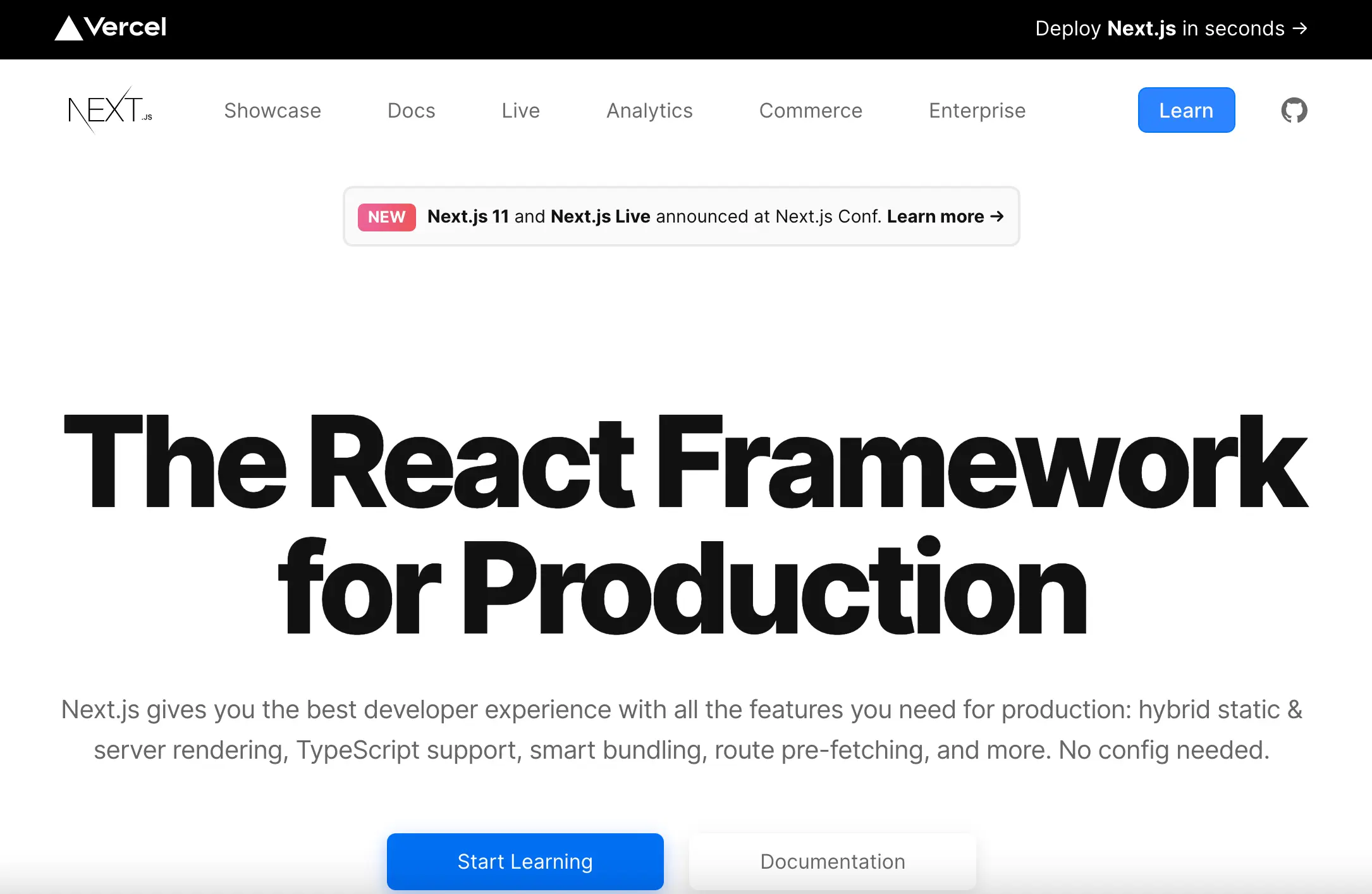Click the Vercel triangle logo
Viewport: 1372px width, 894px height.
coord(68,28)
